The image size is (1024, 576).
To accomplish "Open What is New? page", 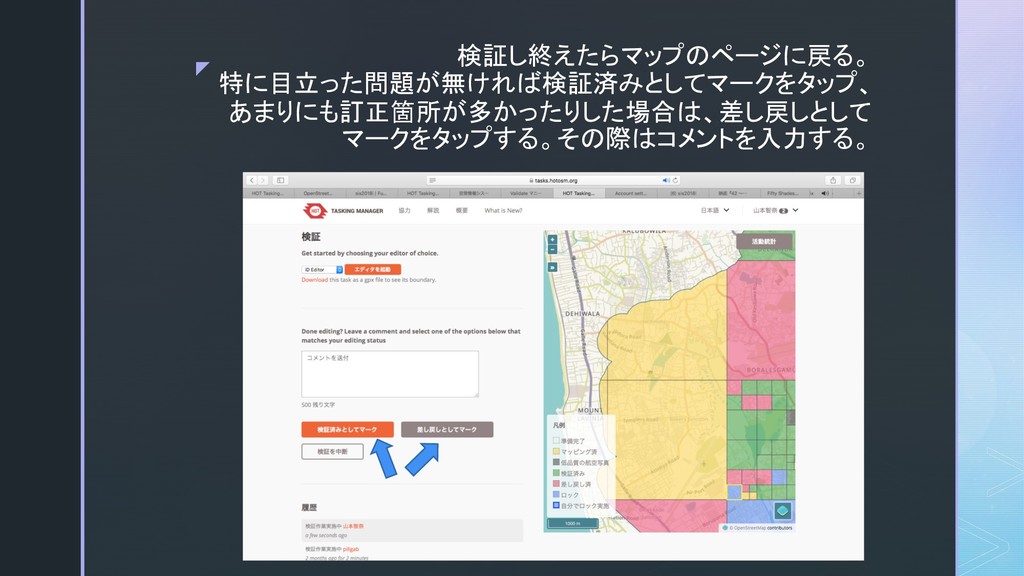I will point(503,210).
